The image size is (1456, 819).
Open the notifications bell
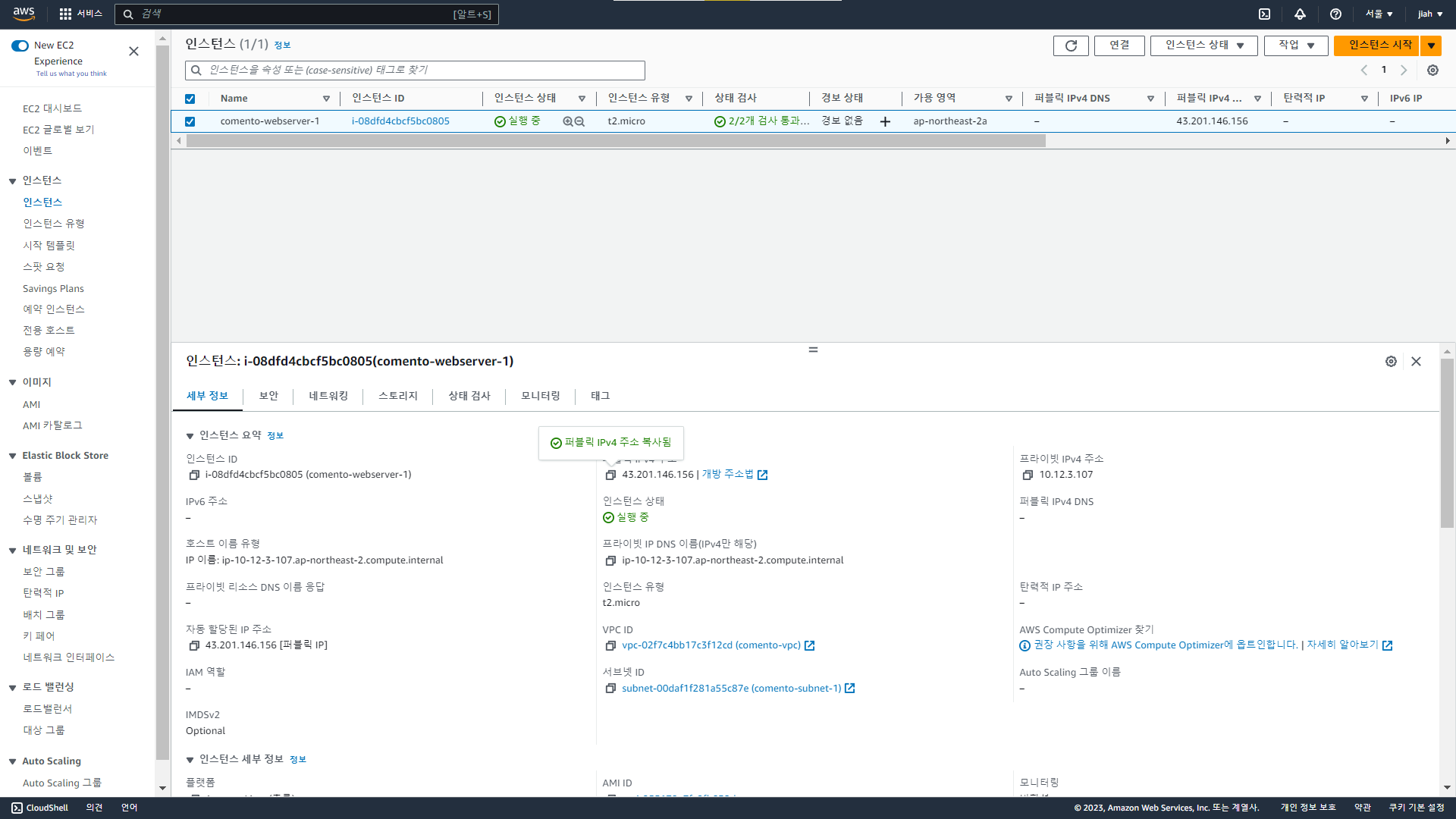point(1300,14)
